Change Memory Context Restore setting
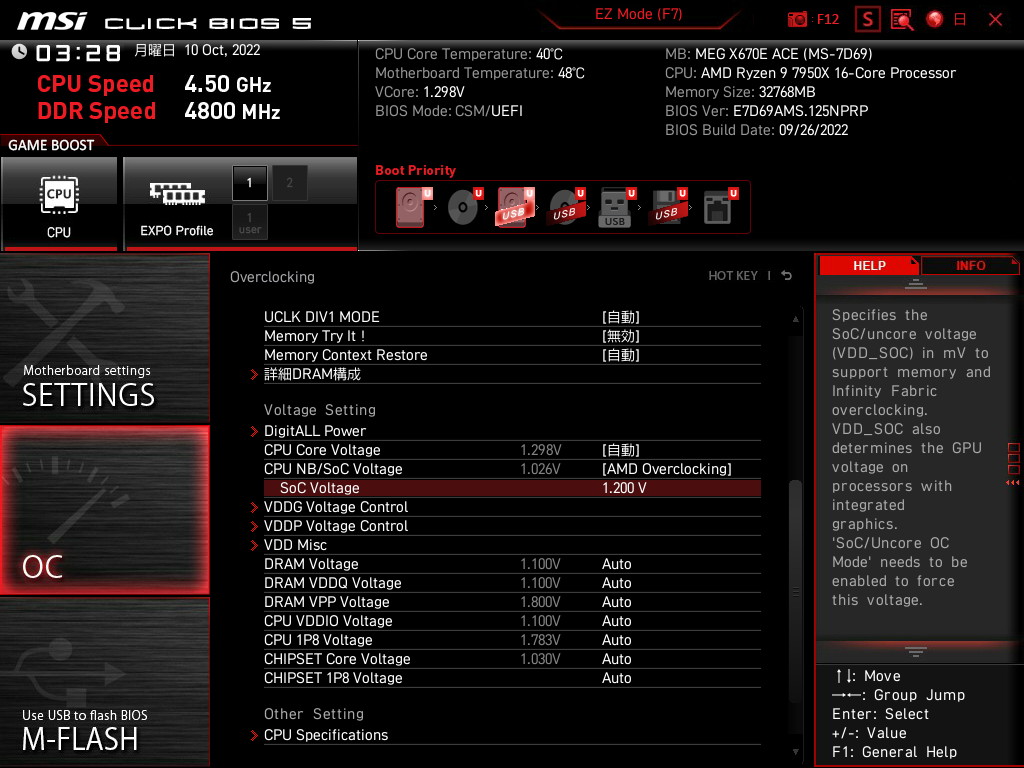Image resolution: width=1024 pixels, height=768 pixels. (x=620, y=355)
